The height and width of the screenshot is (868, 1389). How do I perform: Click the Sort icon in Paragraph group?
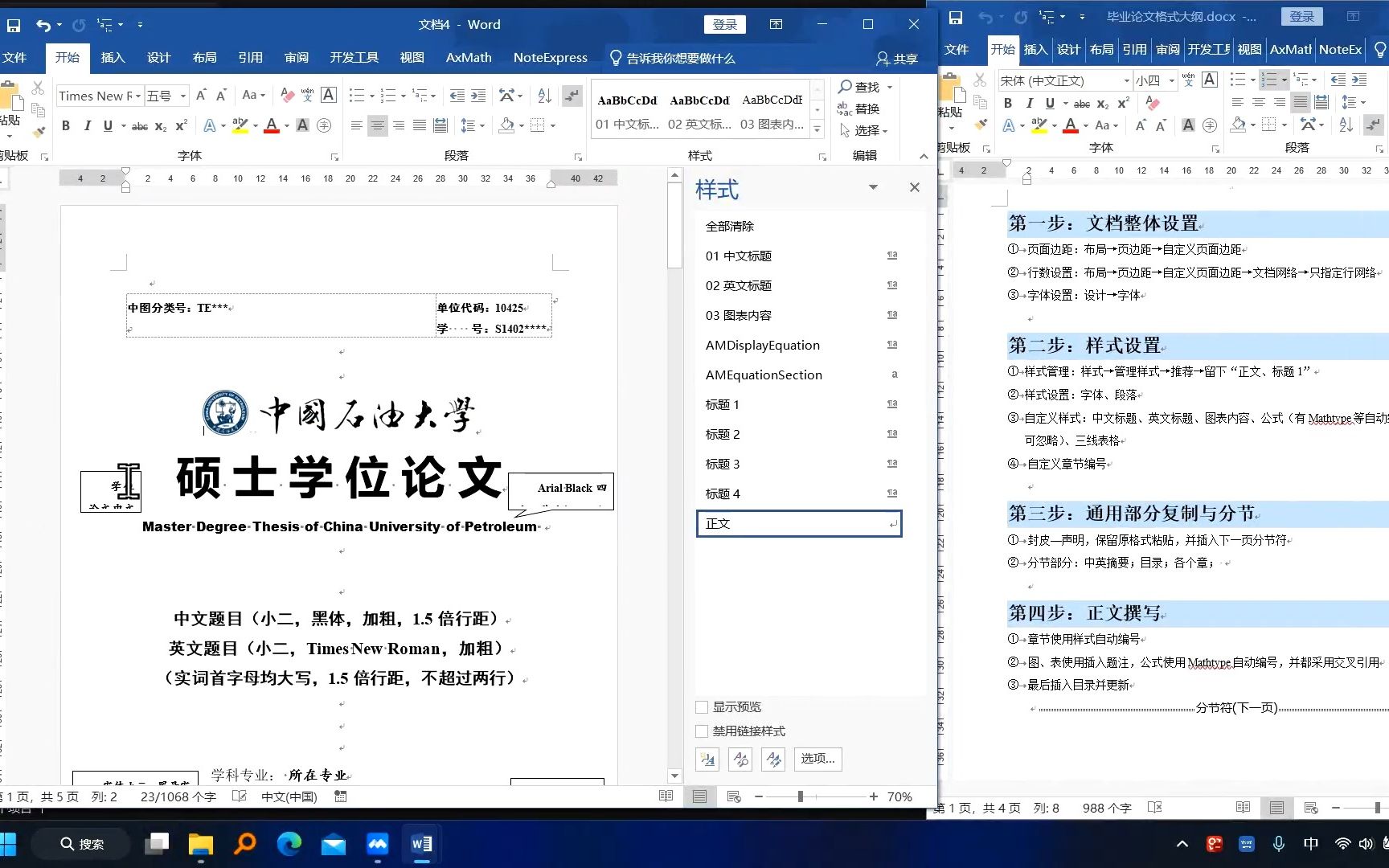(x=544, y=96)
